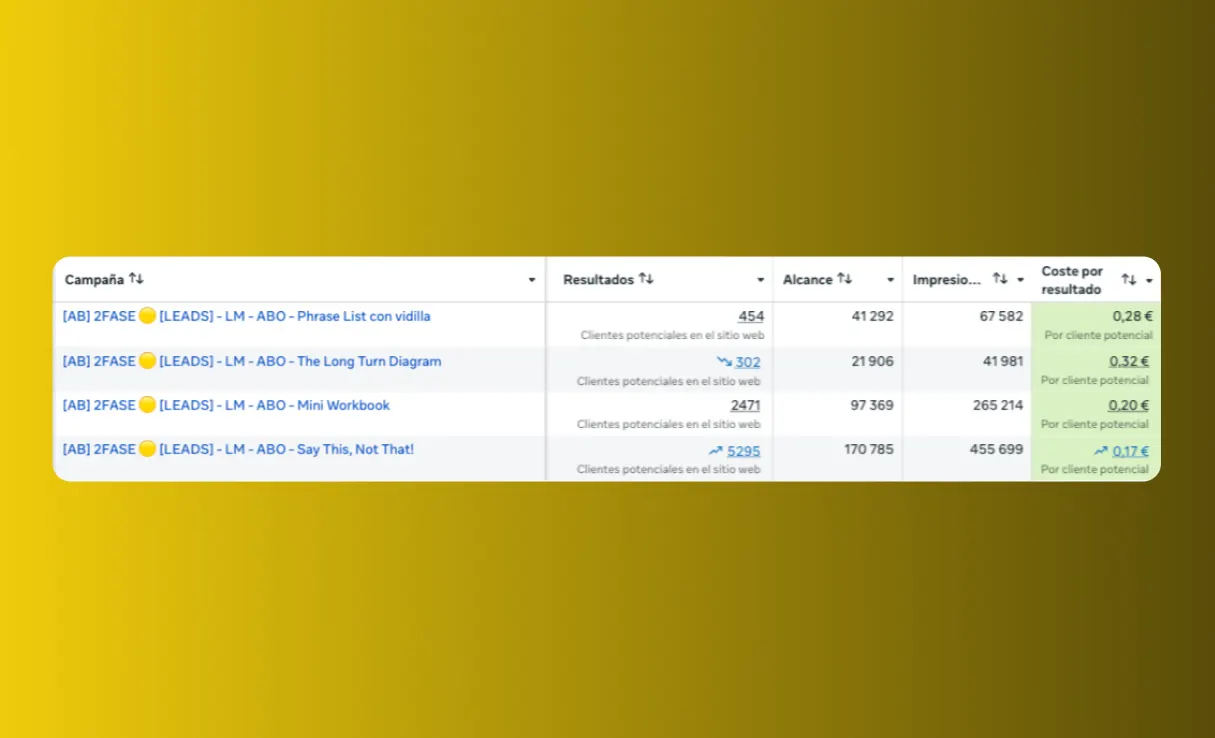This screenshot has height=738, width=1215.
Task: Open Say This, Not That! campaign
Action: (238, 449)
